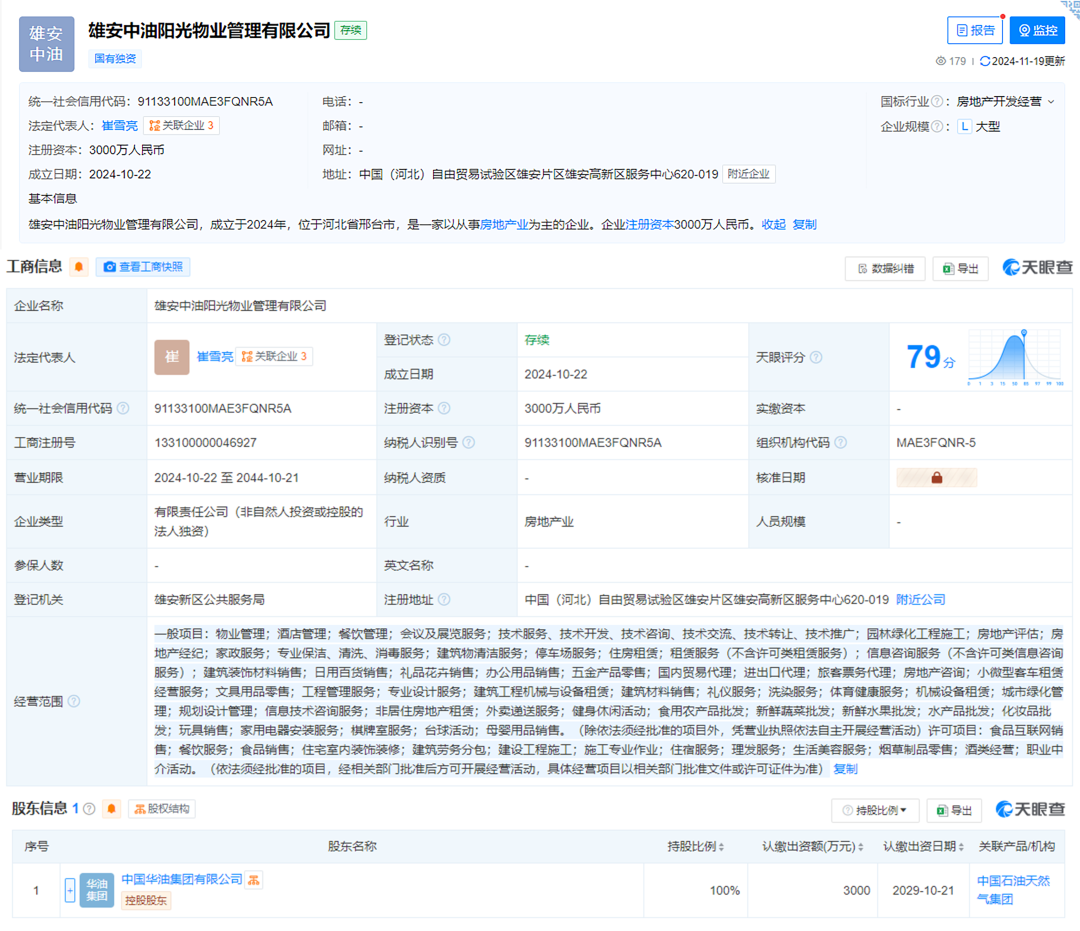
Task: Click 导出 button in 股东信息 section
Action: [x=954, y=810]
